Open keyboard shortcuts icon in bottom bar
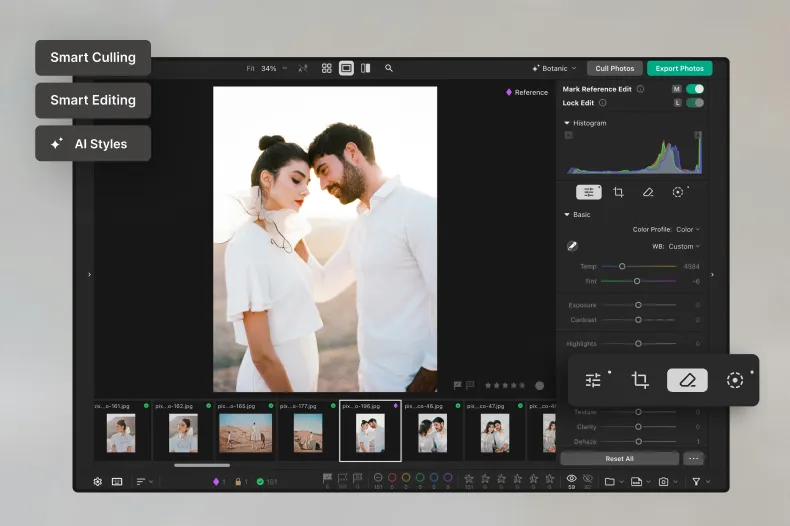The height and width of the screenshot is (526, 790). click(117, 482)
